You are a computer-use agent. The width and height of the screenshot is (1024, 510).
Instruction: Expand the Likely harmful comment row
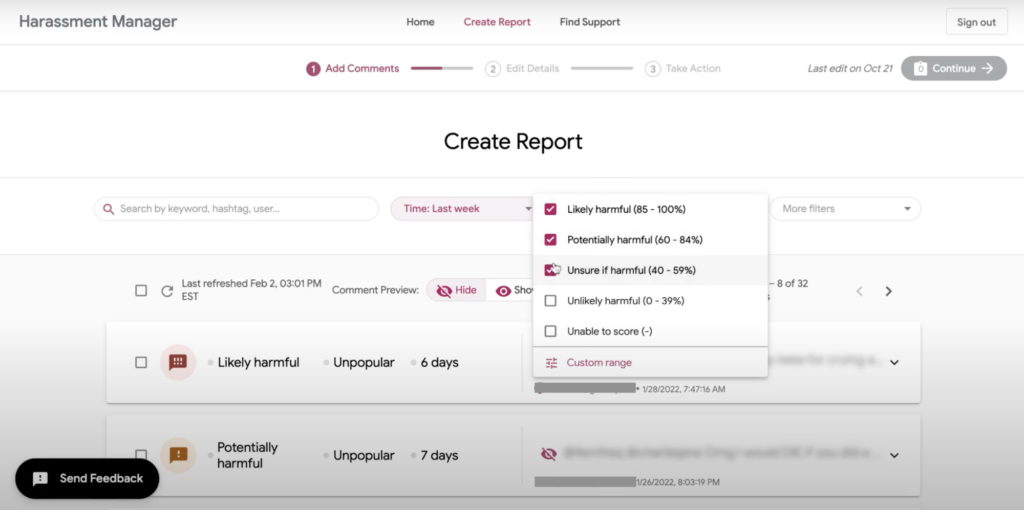(x=894, y=362)
